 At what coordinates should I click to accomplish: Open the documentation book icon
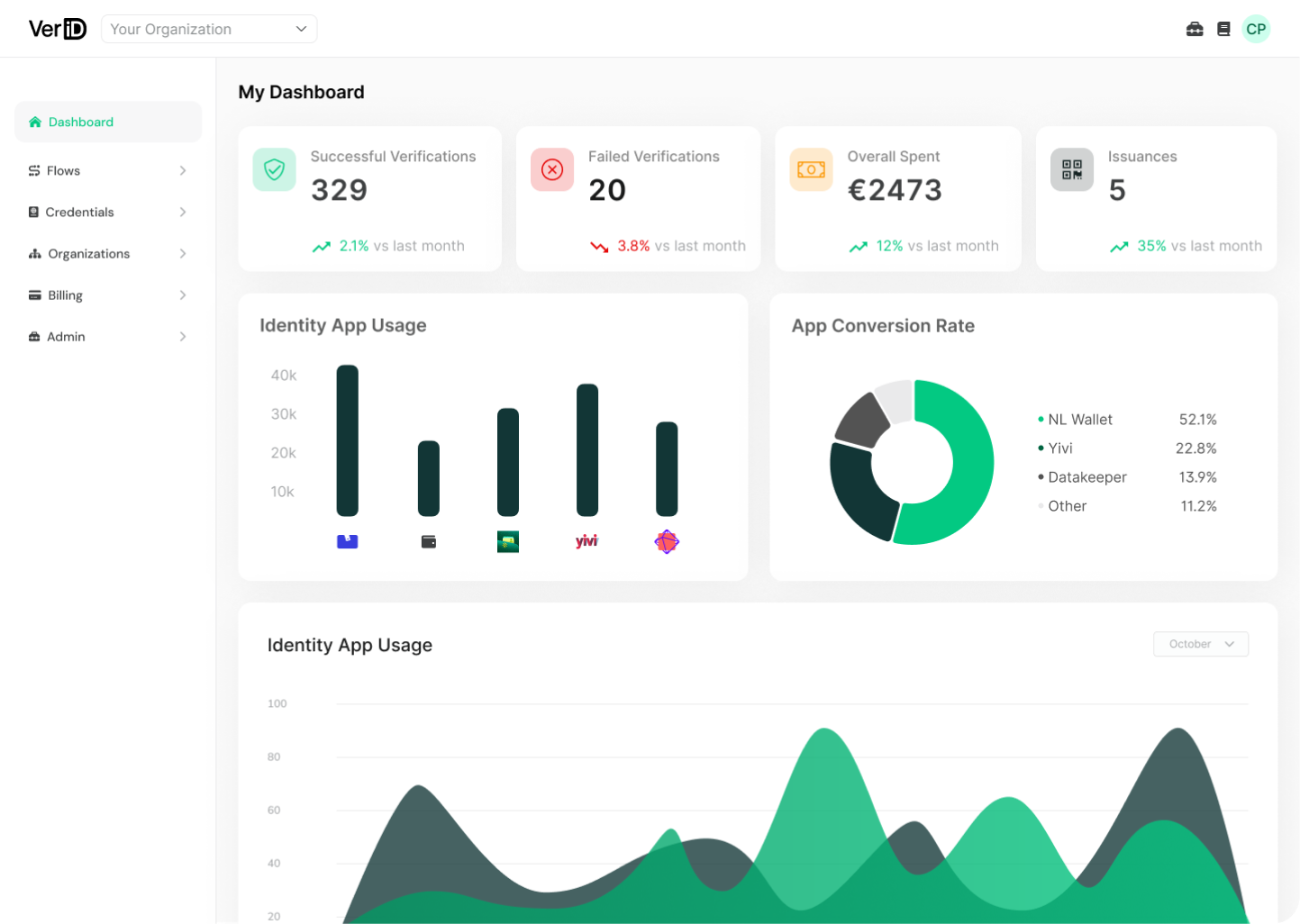[1223, 29]
